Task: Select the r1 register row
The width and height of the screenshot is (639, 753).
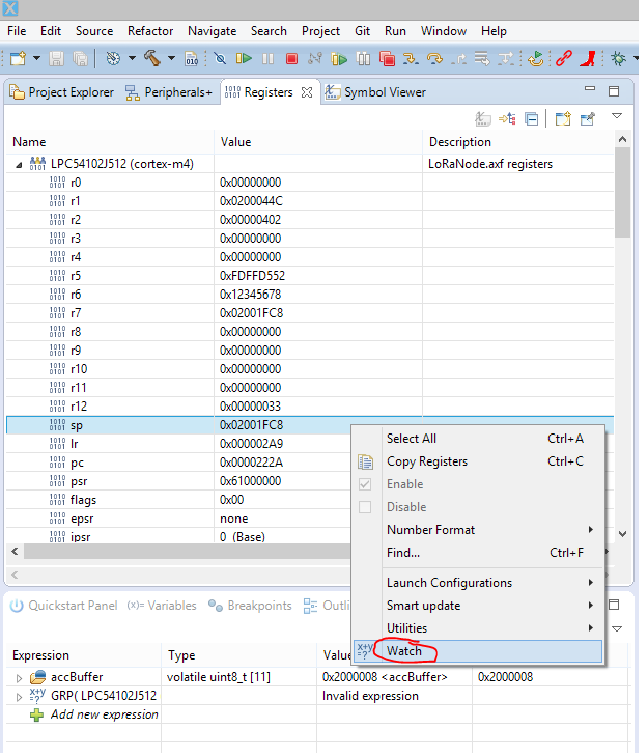Action: pyautogui.click(x=310, y=201)
